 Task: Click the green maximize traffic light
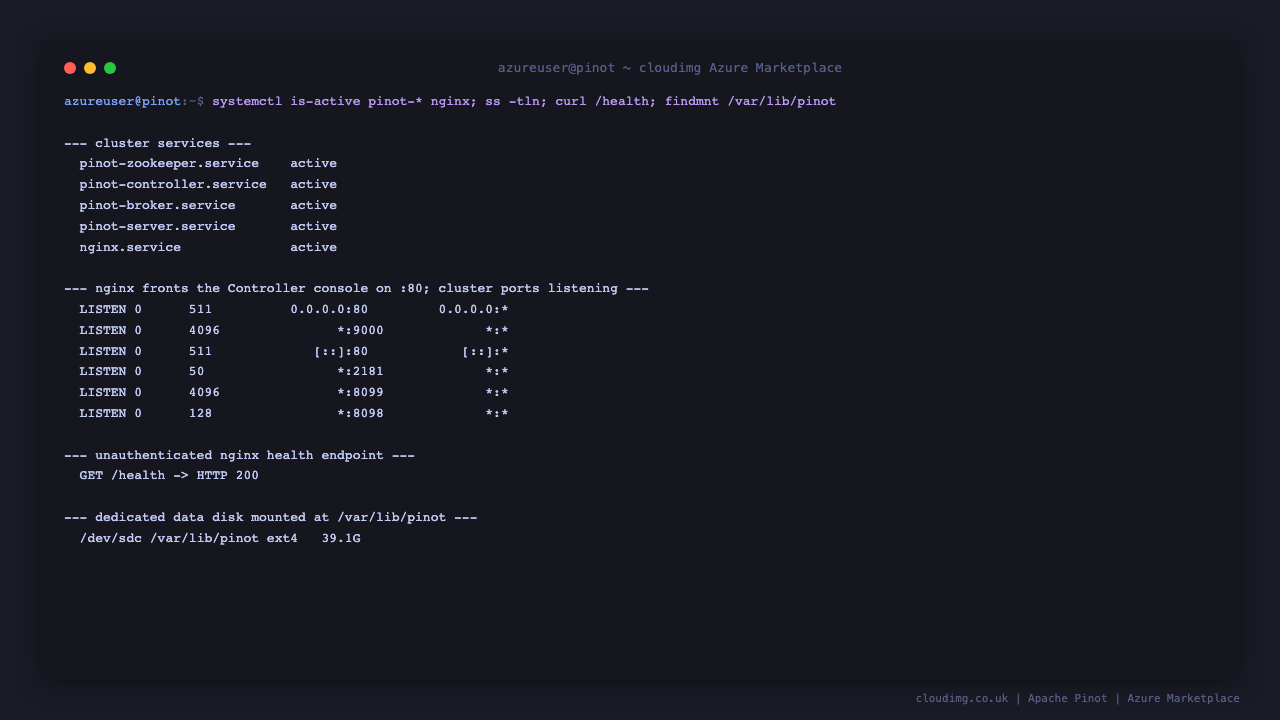click(x=110, y=68)
